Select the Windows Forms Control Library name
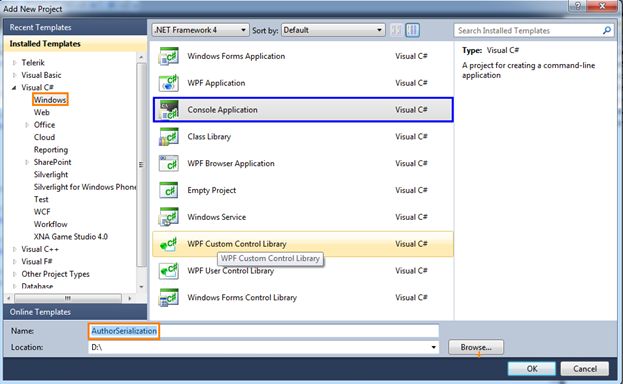The height and width of the screenshot is (384, 623). click(242, 297)
